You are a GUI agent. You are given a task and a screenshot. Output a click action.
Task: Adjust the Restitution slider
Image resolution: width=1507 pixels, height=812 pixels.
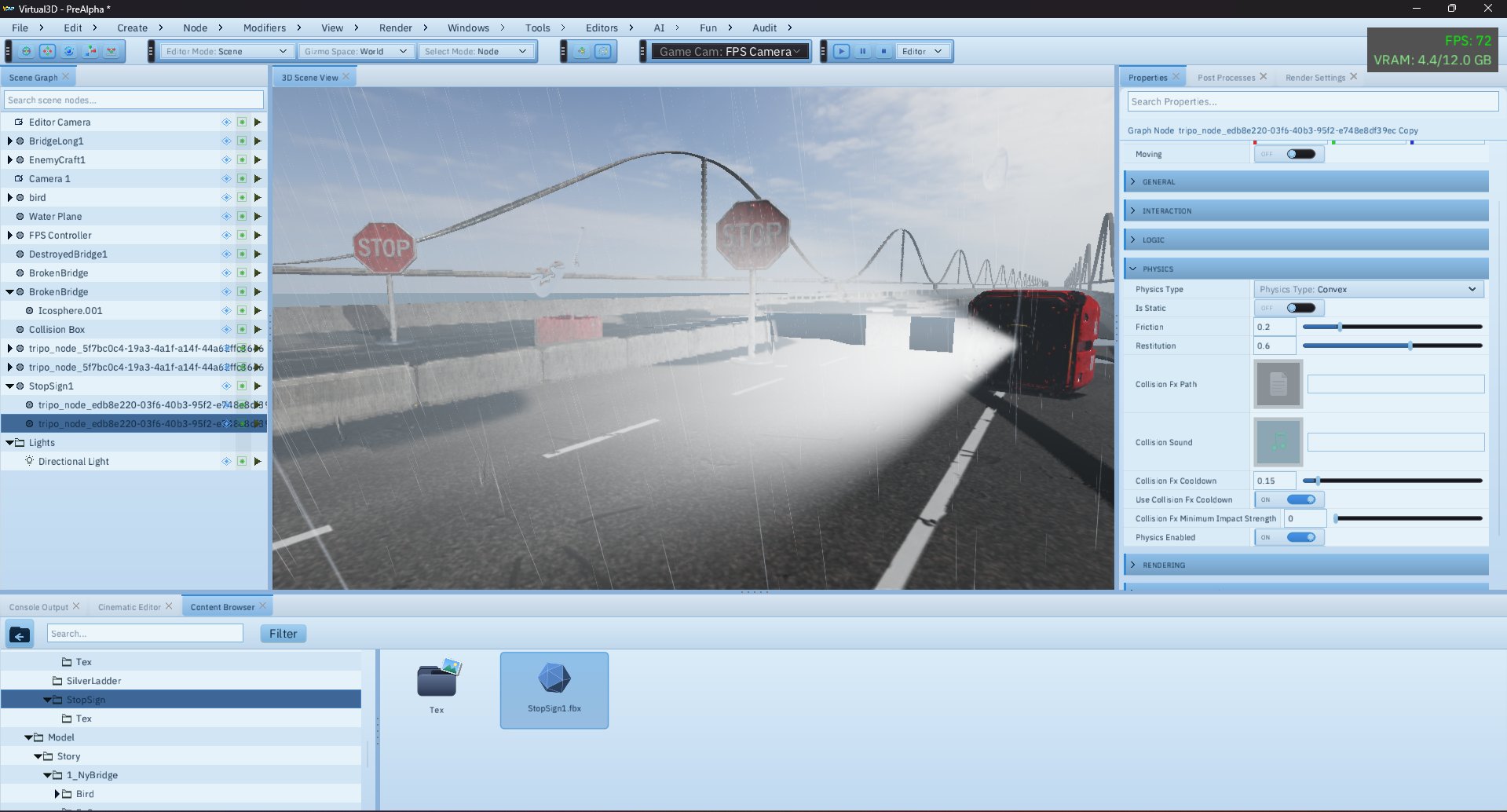point(1392,346)
